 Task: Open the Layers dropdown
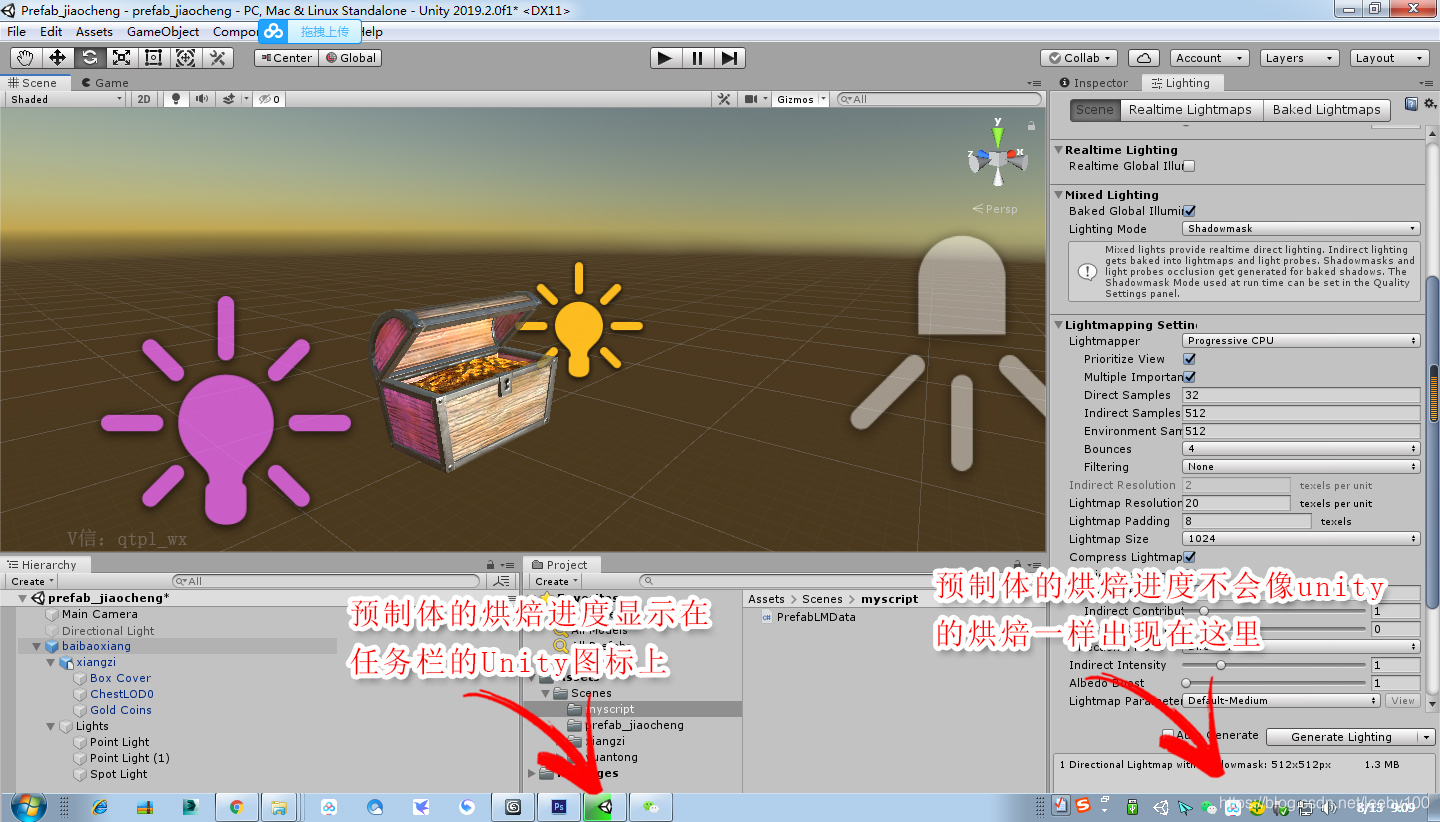point(1299,58)
